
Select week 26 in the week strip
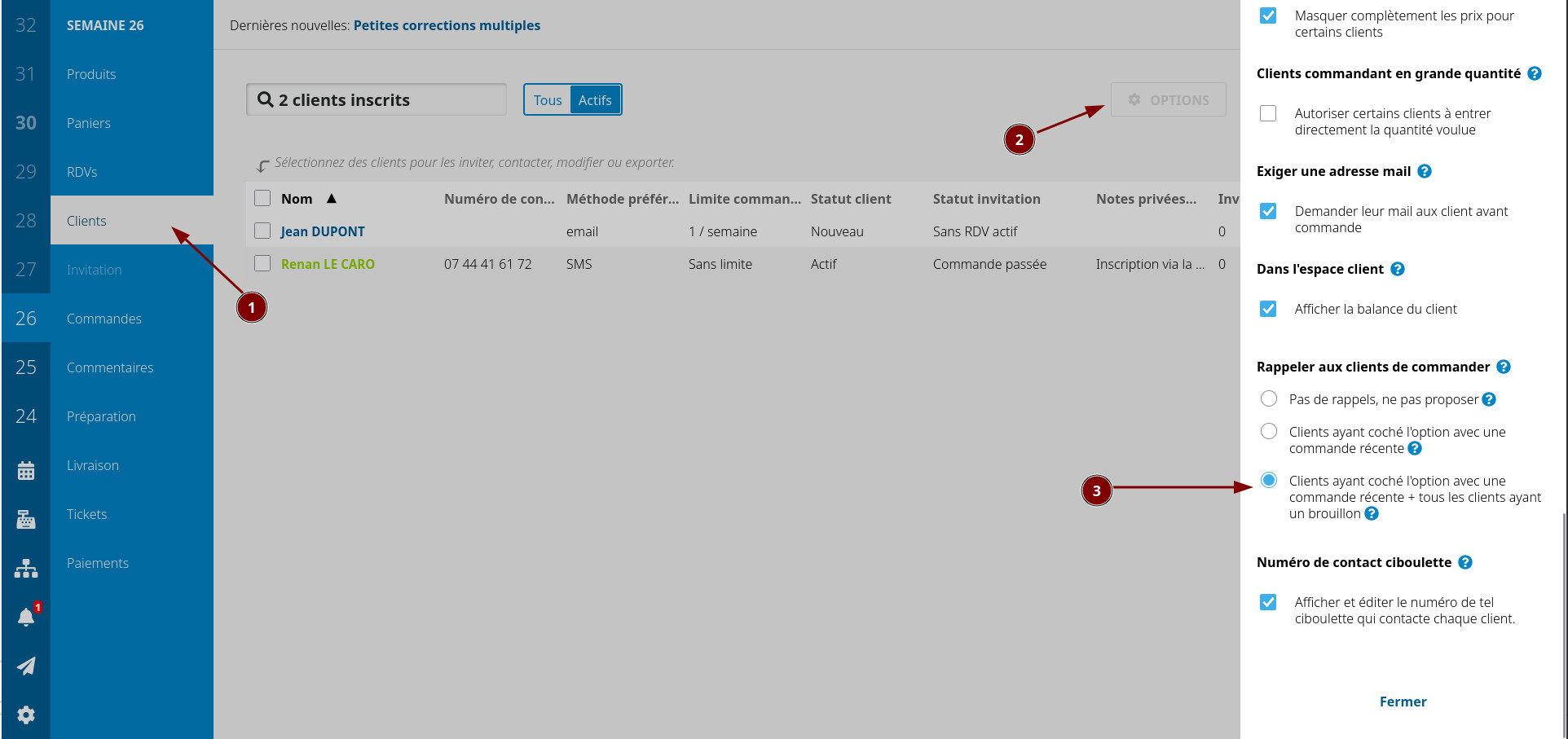pyautogui.click(x=26, y=319)
